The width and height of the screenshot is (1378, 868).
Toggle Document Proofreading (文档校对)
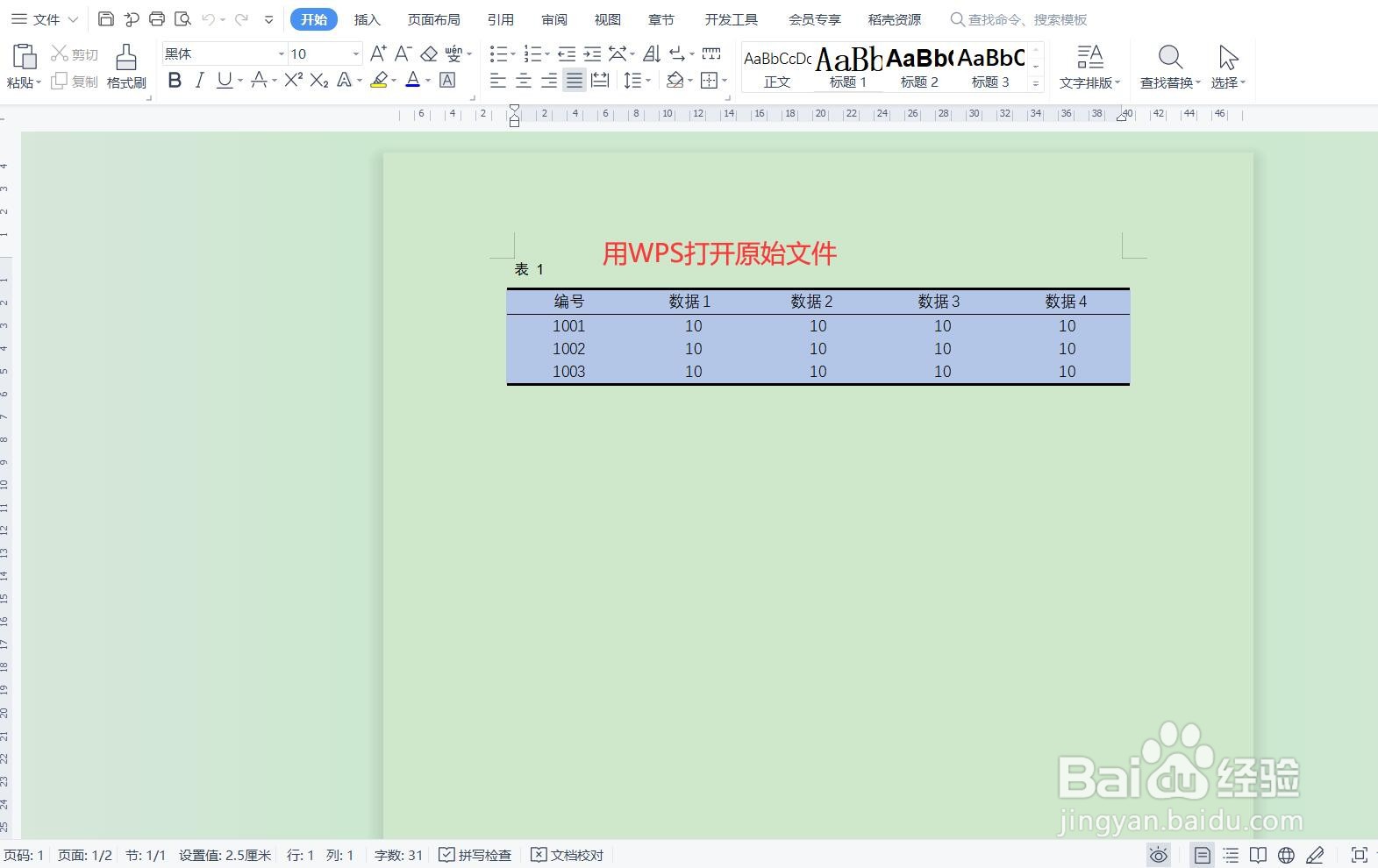pyautogui.click(x=568, y=855)
